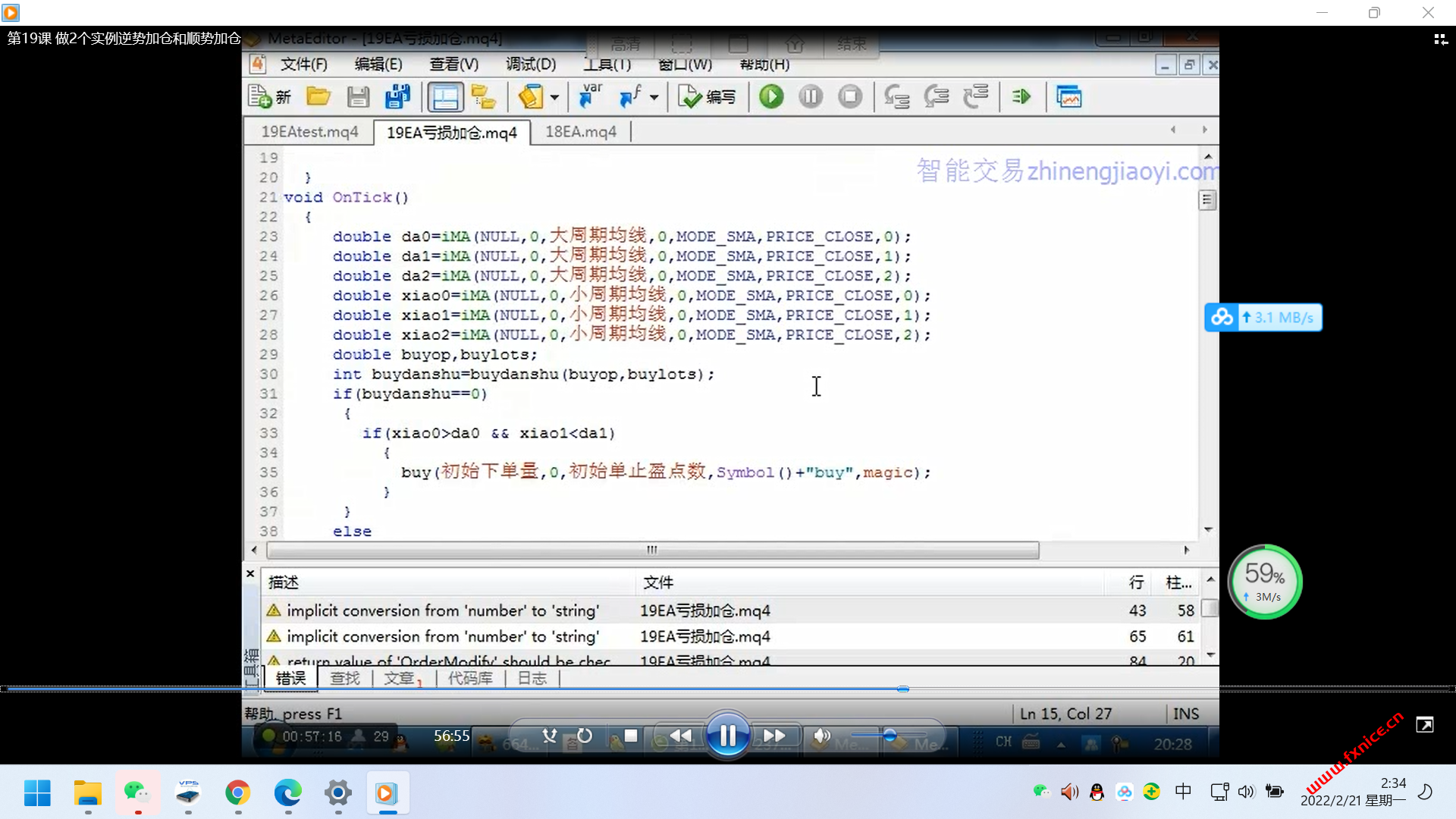This screenshot has width=1456, height=819.
Task: Click the insert function icon
Action: pos(631,97)
